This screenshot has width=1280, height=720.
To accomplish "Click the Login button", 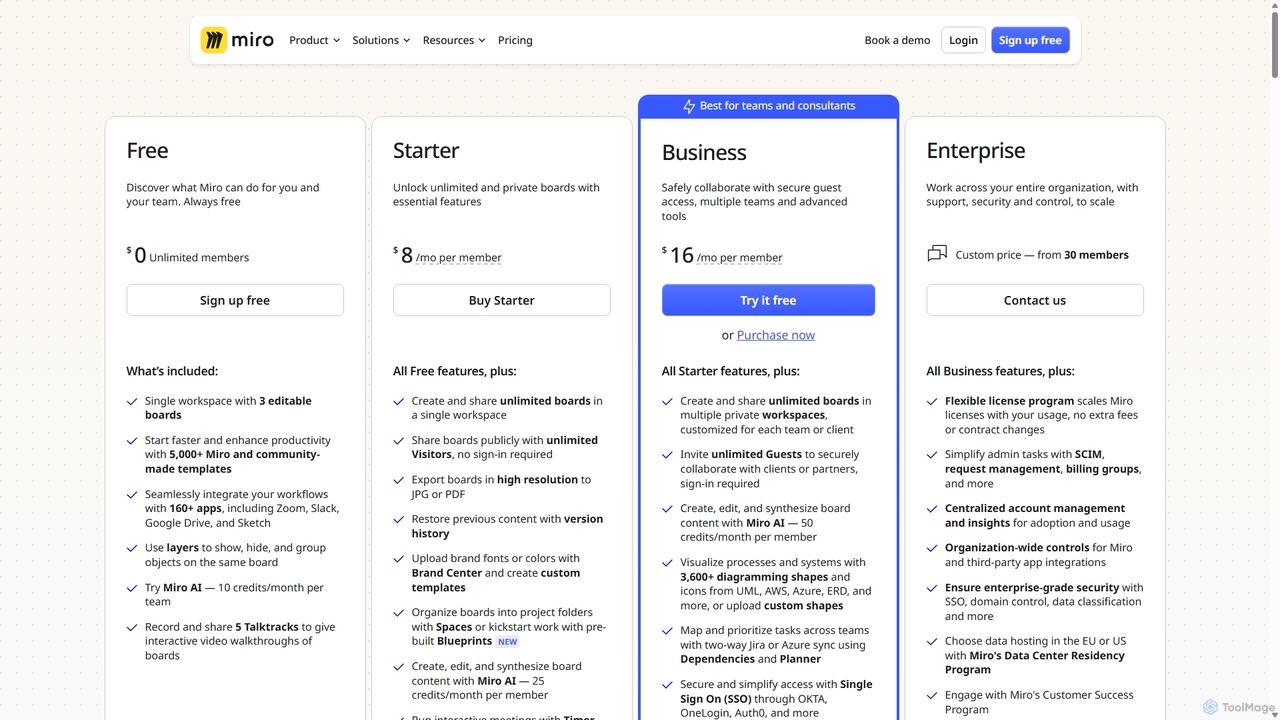I will [x=963, y=40].
